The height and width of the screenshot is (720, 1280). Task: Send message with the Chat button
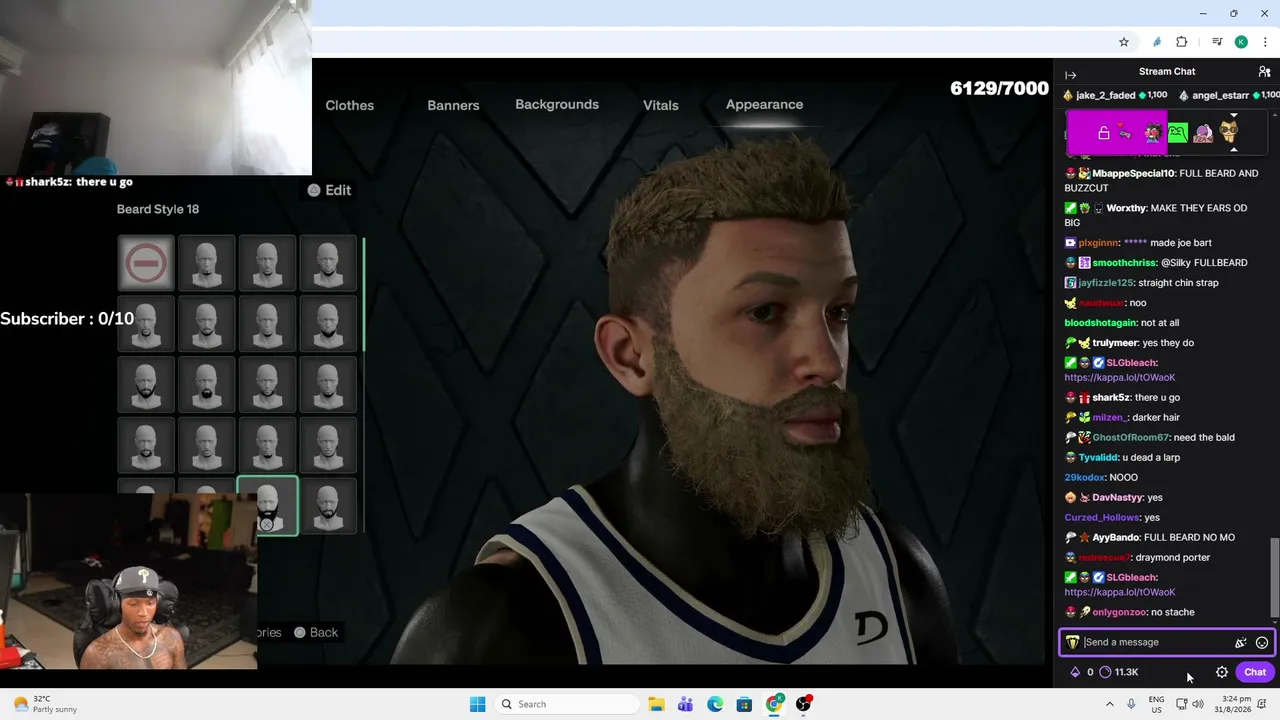click(1255, 672)
